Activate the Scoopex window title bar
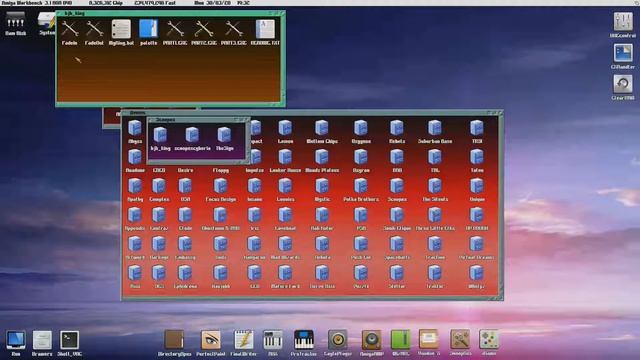640x360 pixels. [198, 120]
